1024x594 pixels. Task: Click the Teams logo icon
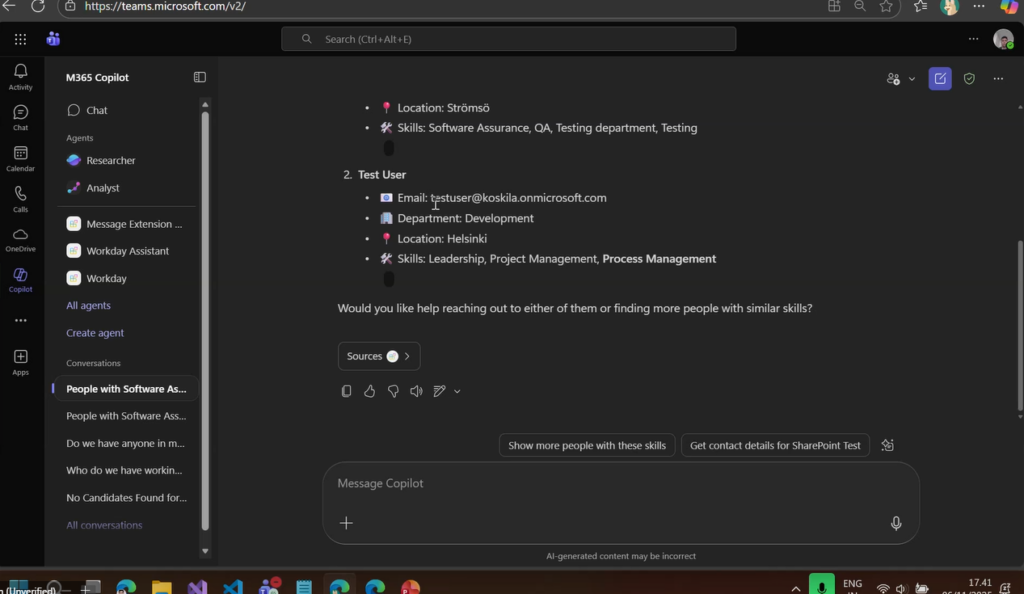[x=53, y=39]
